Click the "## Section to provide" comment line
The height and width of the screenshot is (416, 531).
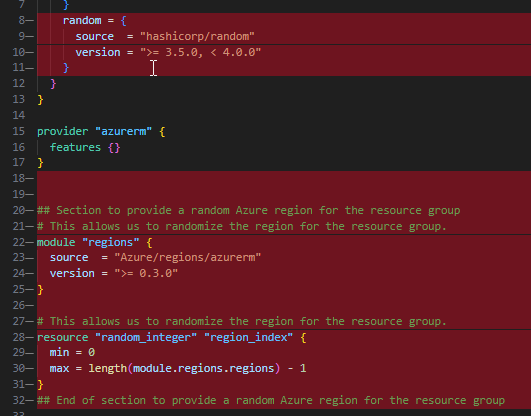click(x=249, y=210)
